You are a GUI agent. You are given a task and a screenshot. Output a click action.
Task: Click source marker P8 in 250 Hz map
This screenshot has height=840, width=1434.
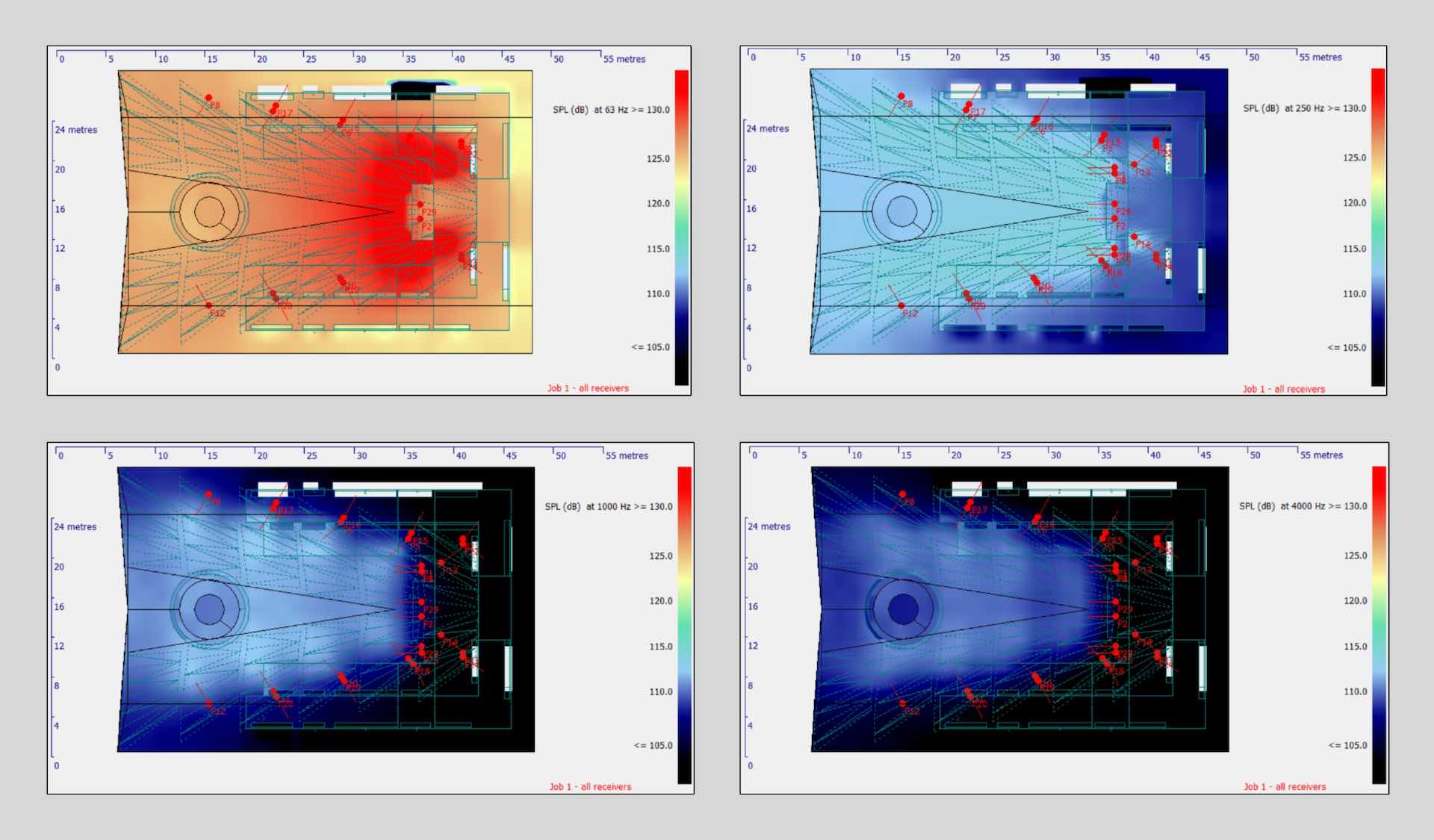click(x=901, y=96)
